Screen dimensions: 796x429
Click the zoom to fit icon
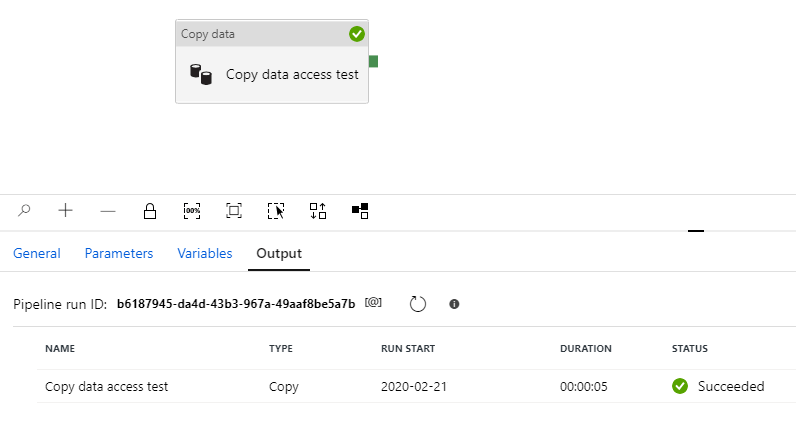(x=234, y=211)
